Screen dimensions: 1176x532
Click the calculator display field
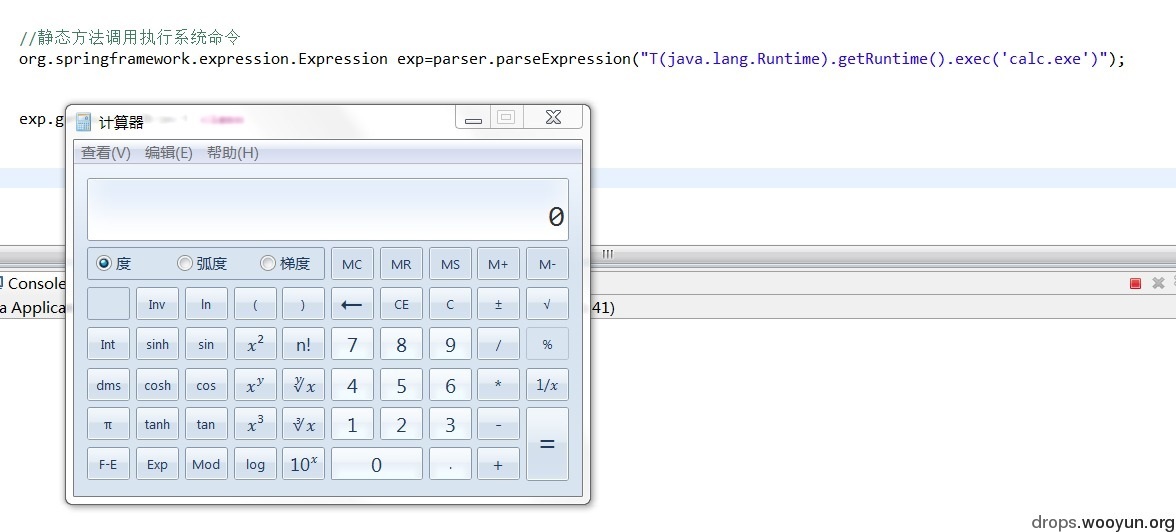point(328,209)
